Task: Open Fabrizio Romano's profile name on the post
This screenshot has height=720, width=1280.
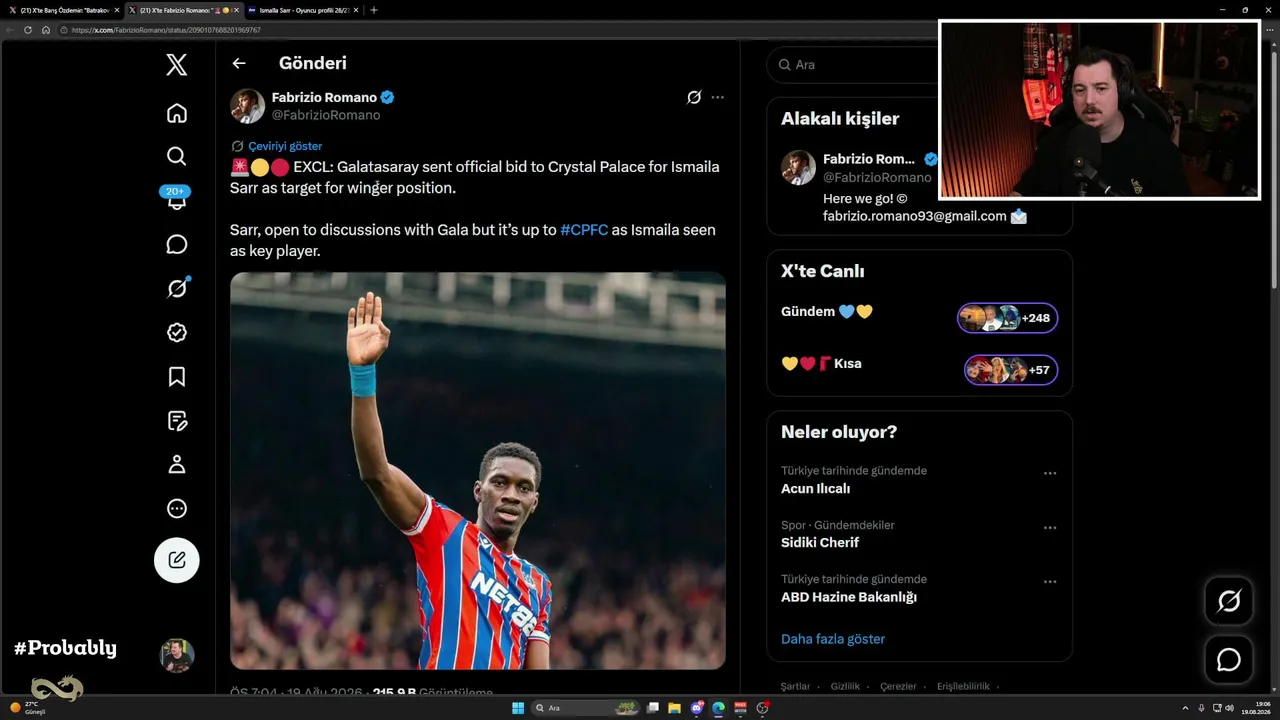Action: pyautogui.click(x=324, y=97)
